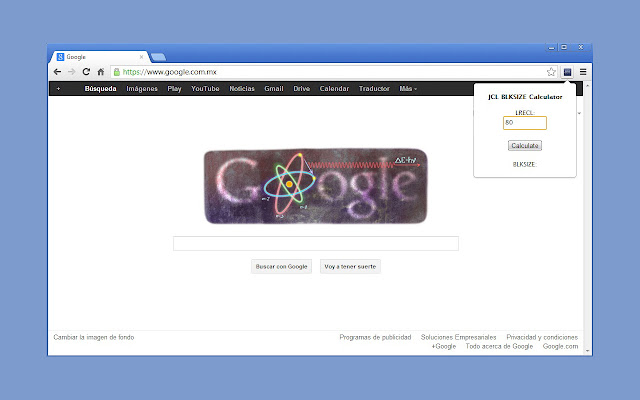640x400 pixels.
Task: Open Drive in the Google bar
Action: (302, 89)
